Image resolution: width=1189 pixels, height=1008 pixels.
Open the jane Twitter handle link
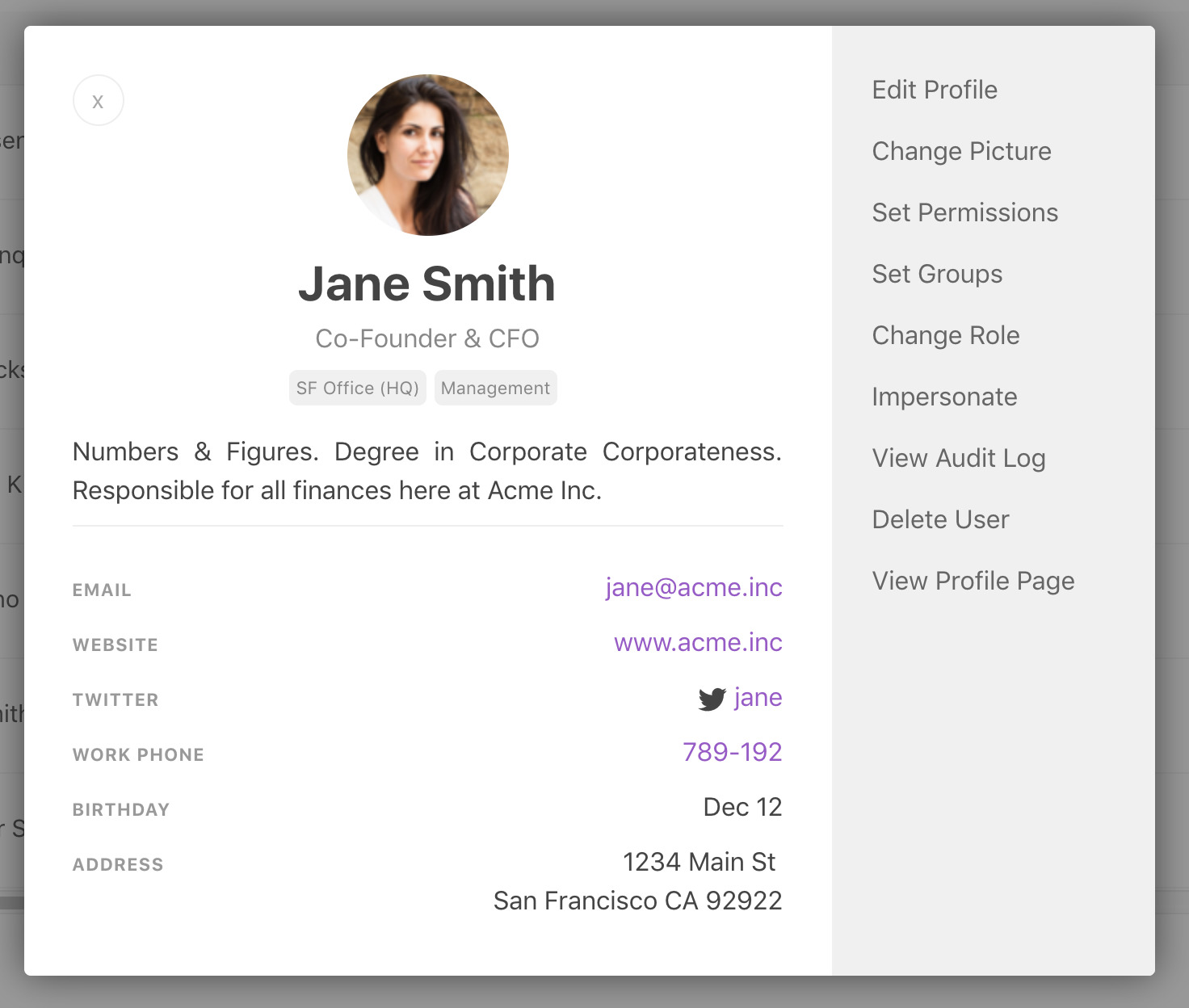click(x=758, y=697)
